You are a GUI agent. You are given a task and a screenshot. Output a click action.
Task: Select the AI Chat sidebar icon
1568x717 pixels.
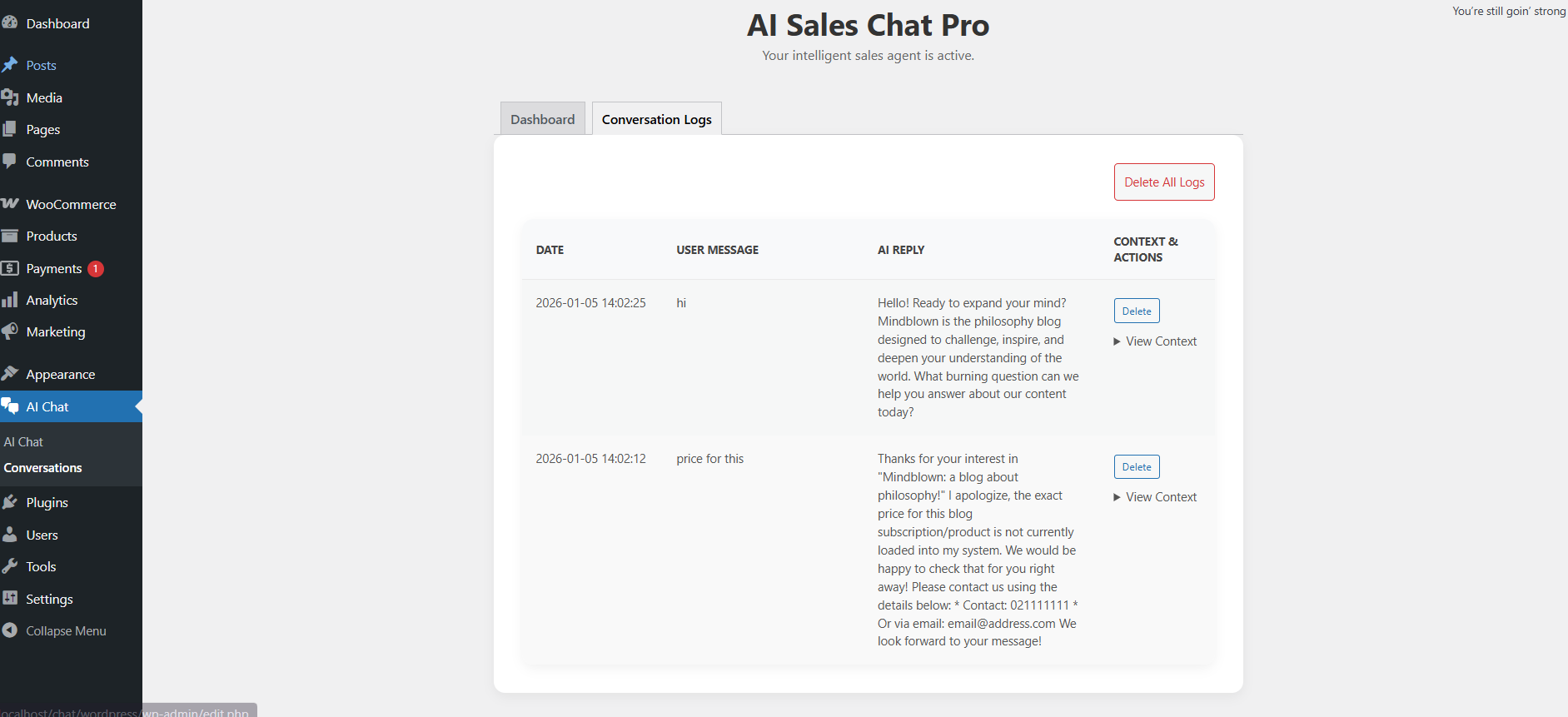pos(12,406)
